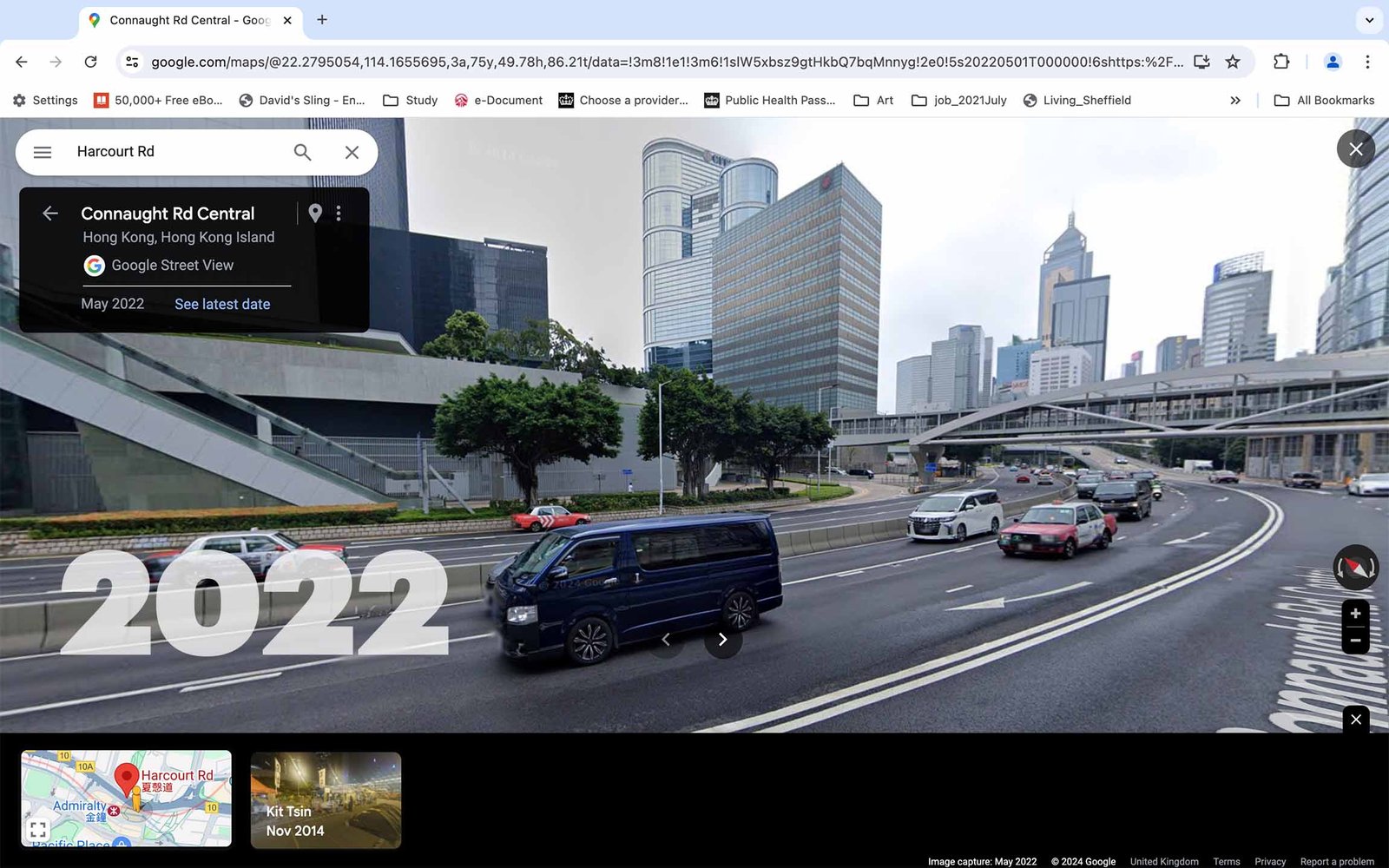Open the Google Maps hamburger menu
The image size is (1389, 868).
pyautogui.click(x=43, y=152)
